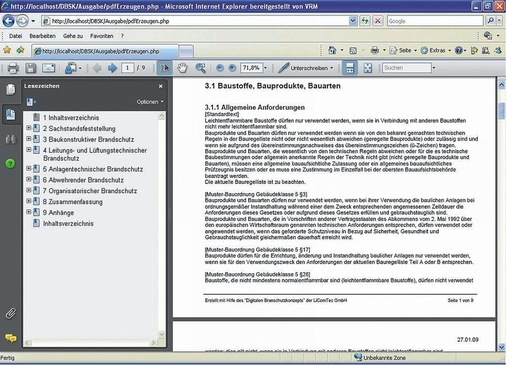Screen dimensions: 506x365
Task: Click the IE Print toolbar icon
Action: point(375,50)
